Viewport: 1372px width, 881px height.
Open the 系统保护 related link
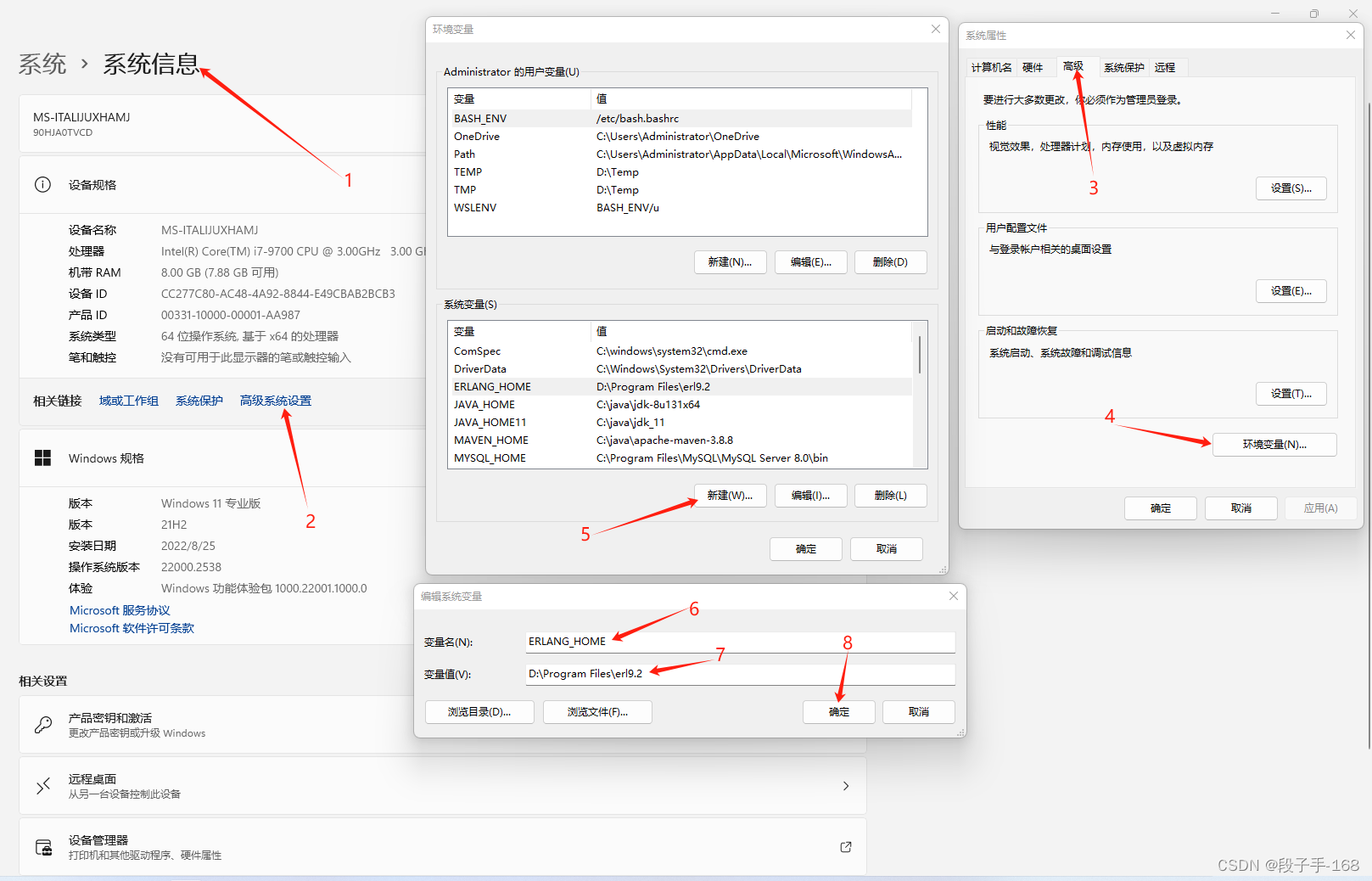[x=199, y=401]
